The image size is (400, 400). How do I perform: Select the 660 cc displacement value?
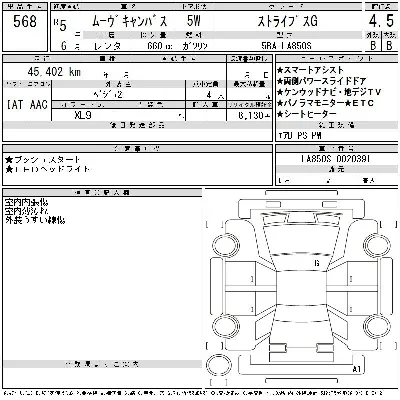pyautogui.click(x=160, y=46)
